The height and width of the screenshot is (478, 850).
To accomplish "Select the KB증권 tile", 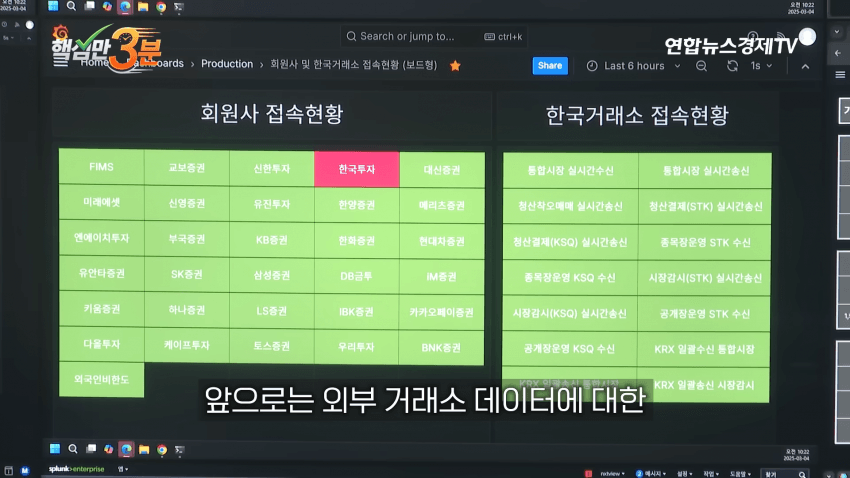I will (x=272, y=240).
